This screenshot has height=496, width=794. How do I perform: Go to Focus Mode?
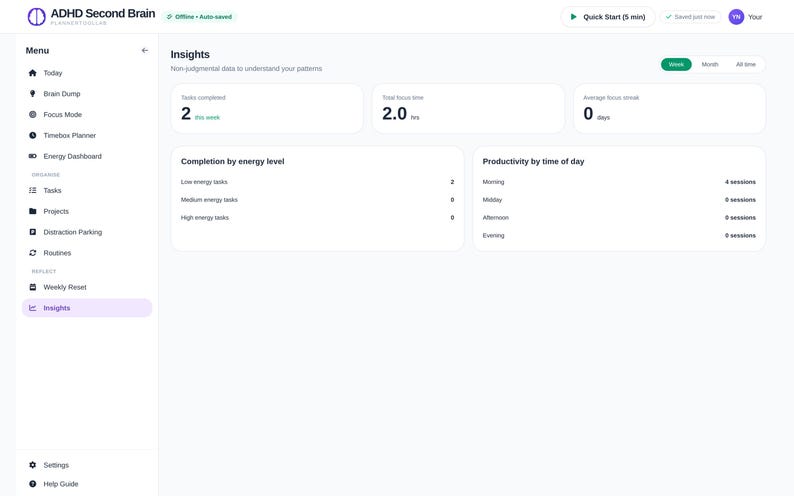87,114
